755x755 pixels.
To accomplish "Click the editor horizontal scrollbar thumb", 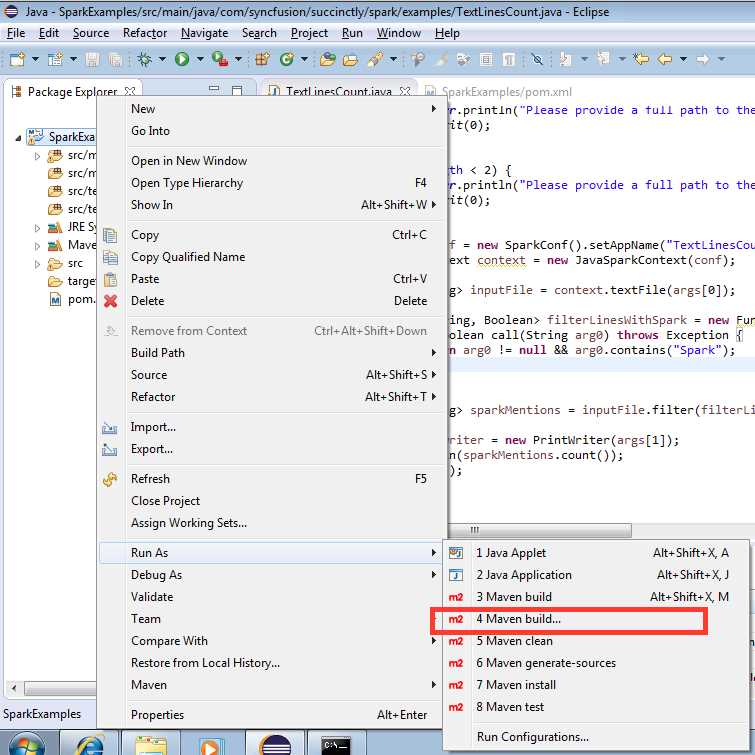I will pyautogui.click(x=539, y=530).
